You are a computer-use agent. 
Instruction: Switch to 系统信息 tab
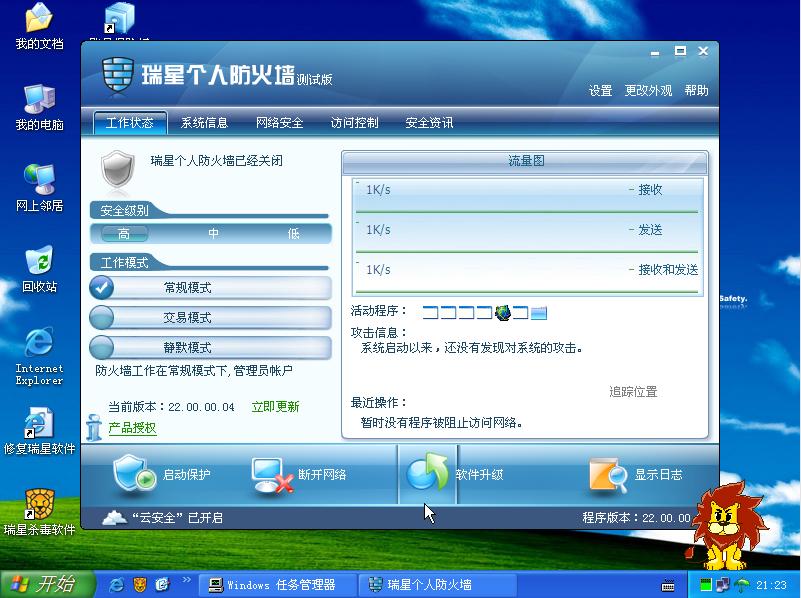[204, 123]
